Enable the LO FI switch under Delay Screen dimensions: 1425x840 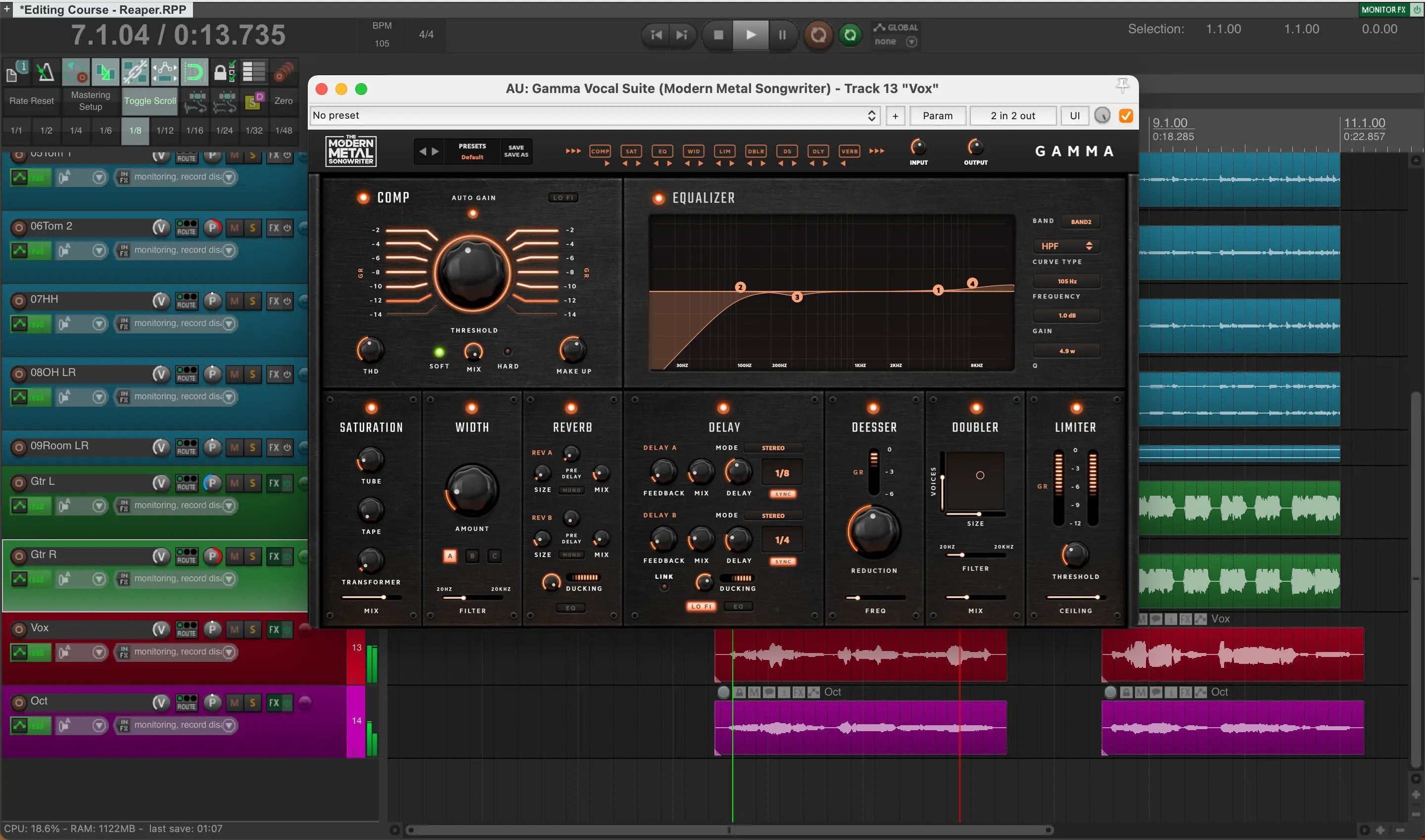pyautogui.click(x=702, y=606)
